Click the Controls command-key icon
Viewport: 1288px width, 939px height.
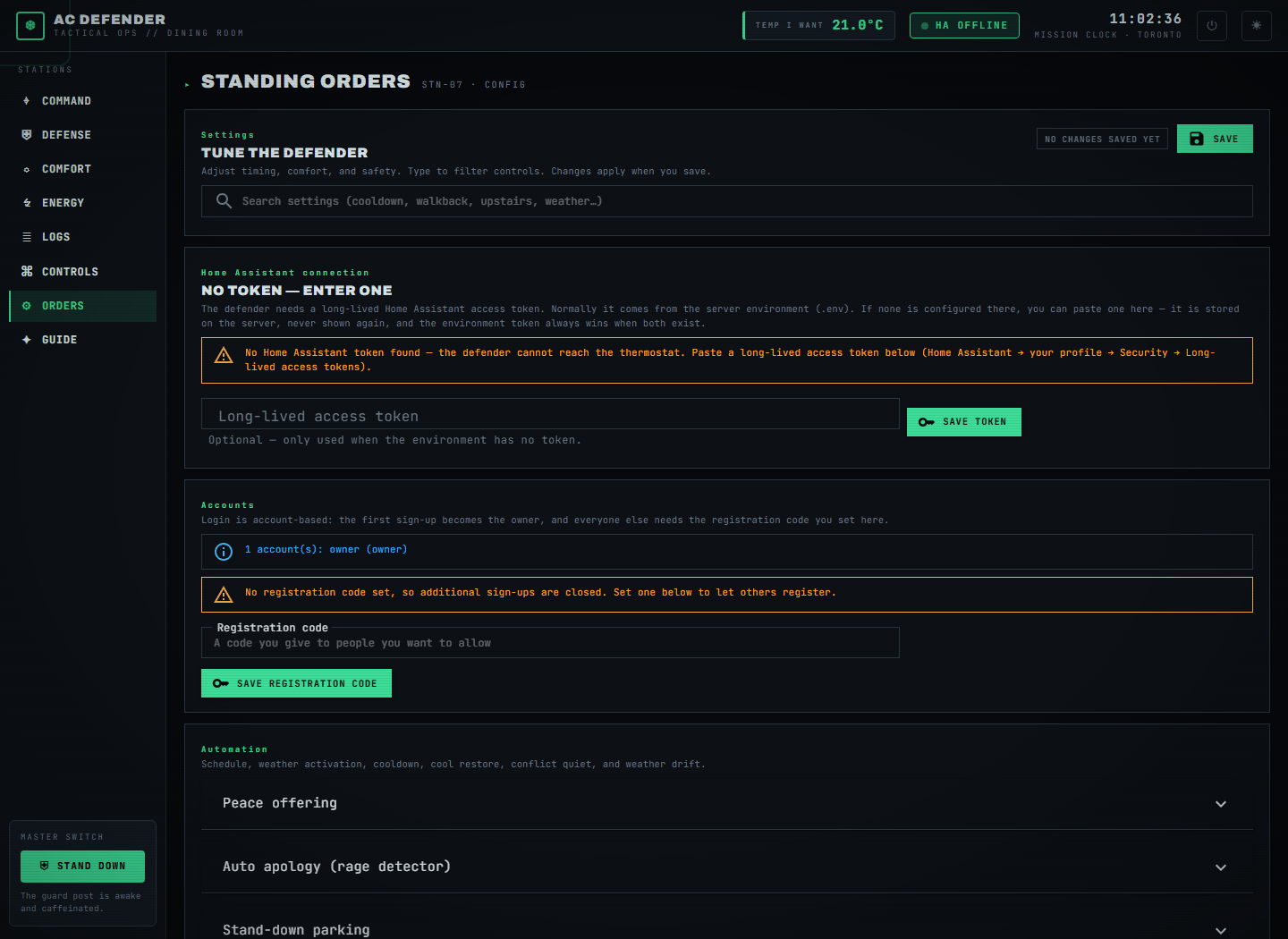pyautogui.click(x=27, y=271)
